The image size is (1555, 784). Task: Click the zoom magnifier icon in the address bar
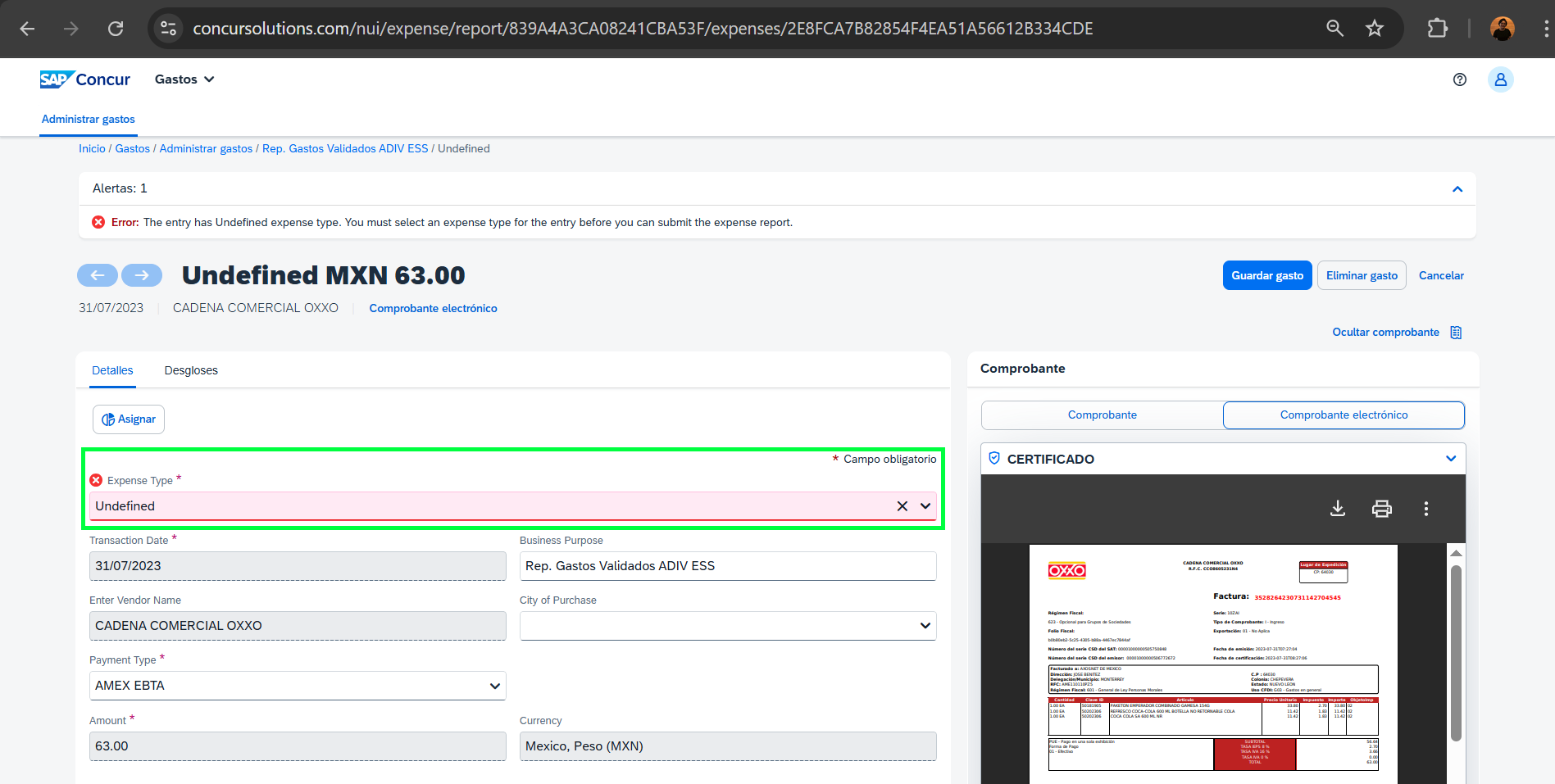1334,29
